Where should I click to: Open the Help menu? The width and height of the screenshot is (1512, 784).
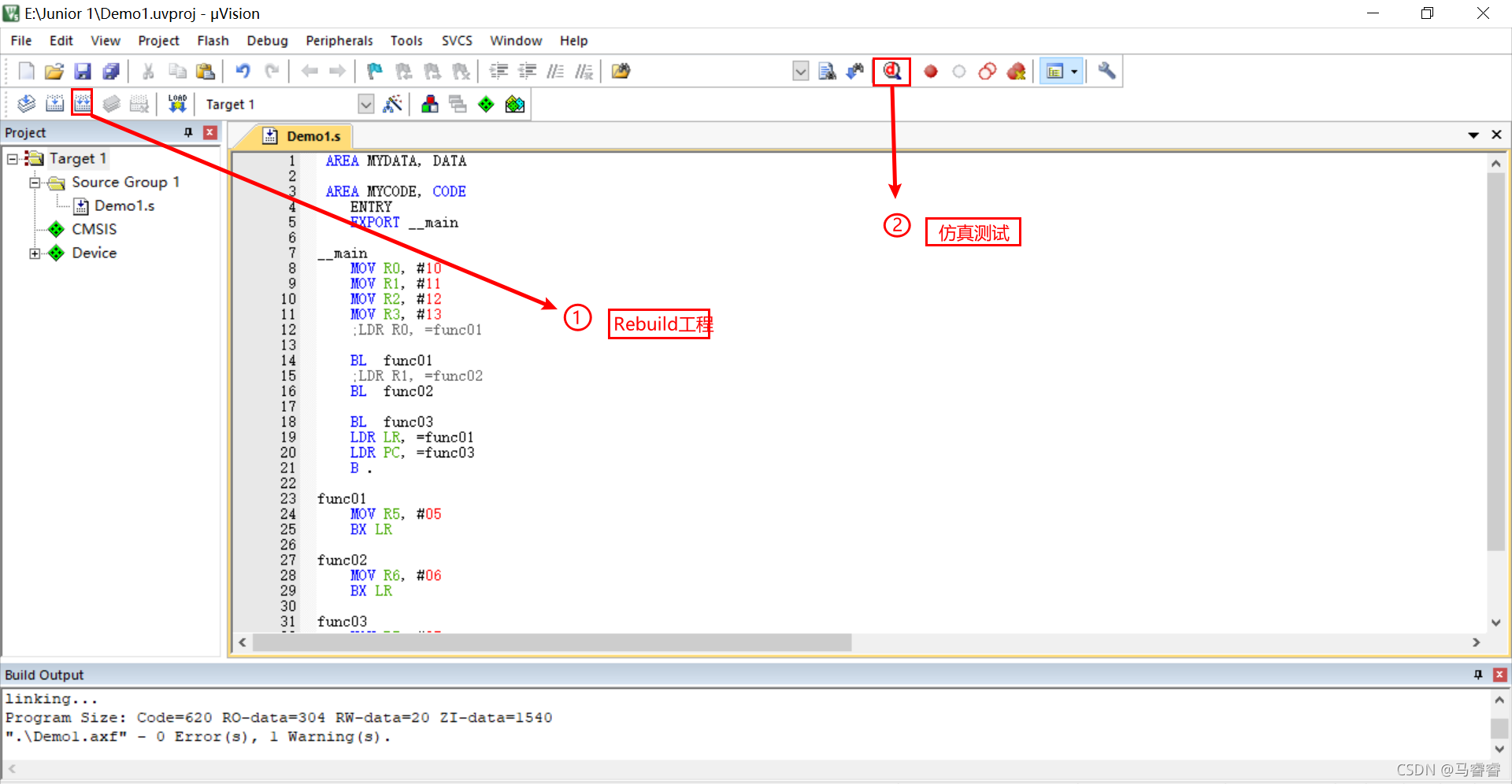(x=573, y=41)
